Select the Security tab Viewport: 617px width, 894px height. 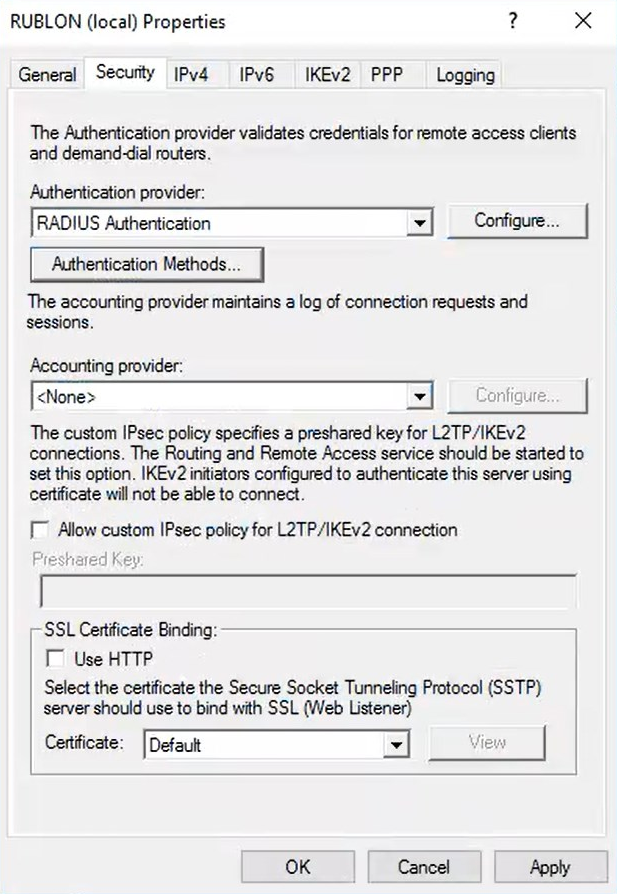pyautogui.click(x=125, y=72)
